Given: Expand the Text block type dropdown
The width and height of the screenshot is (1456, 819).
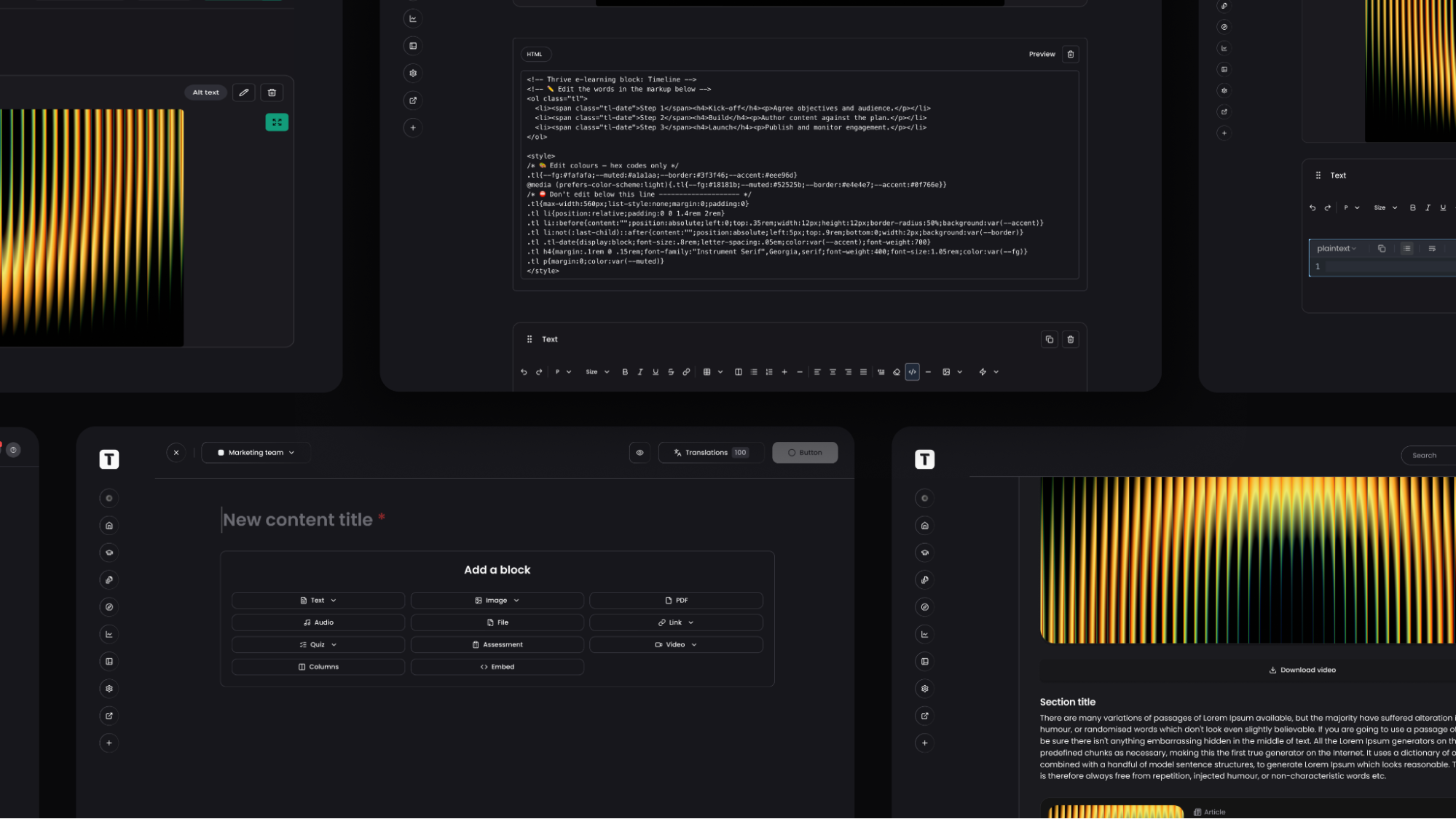Looking at the screenshot, I should [318, 601].
